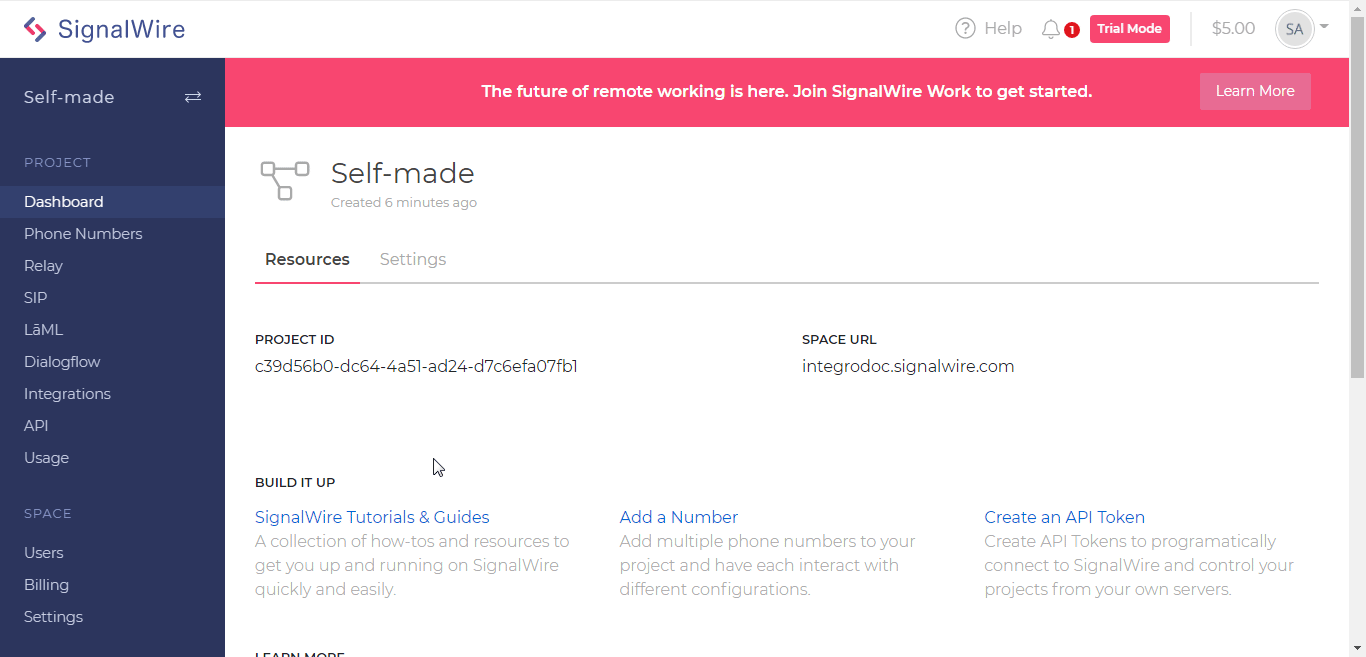
Task: Switch to the Settings tab
Action: point(413,259)
